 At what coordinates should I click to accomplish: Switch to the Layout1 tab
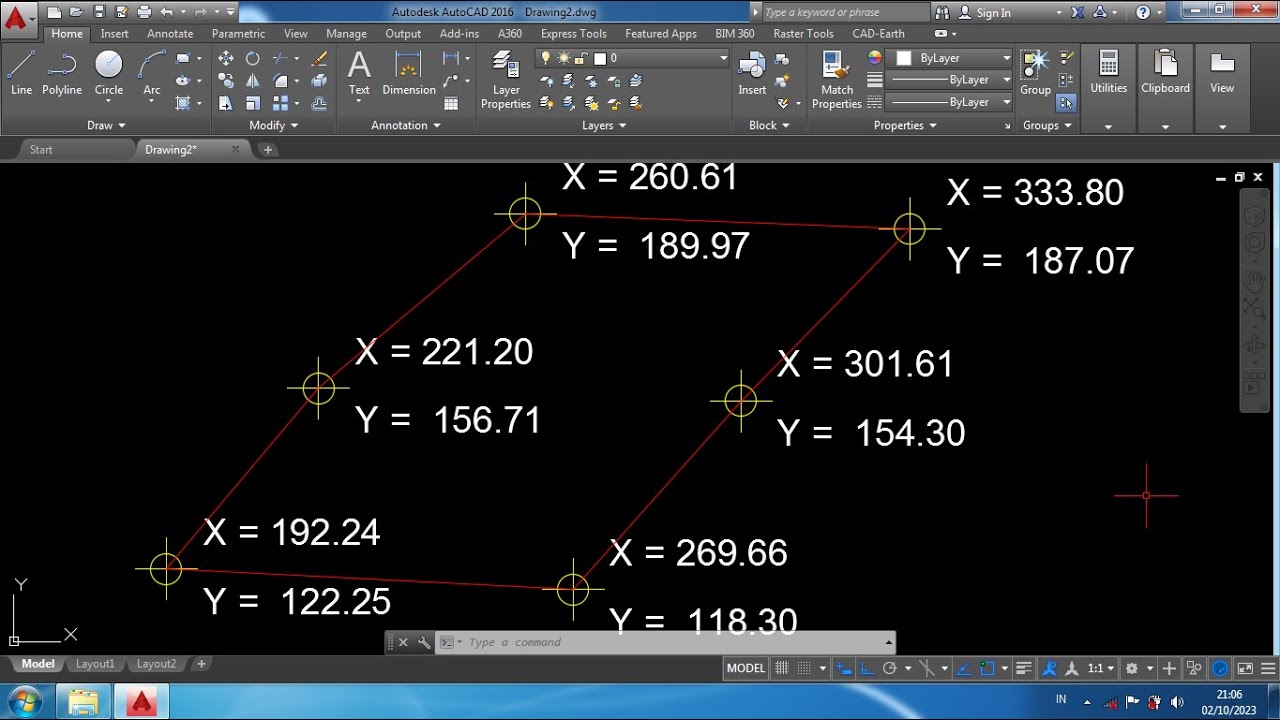tap(95, 664)
